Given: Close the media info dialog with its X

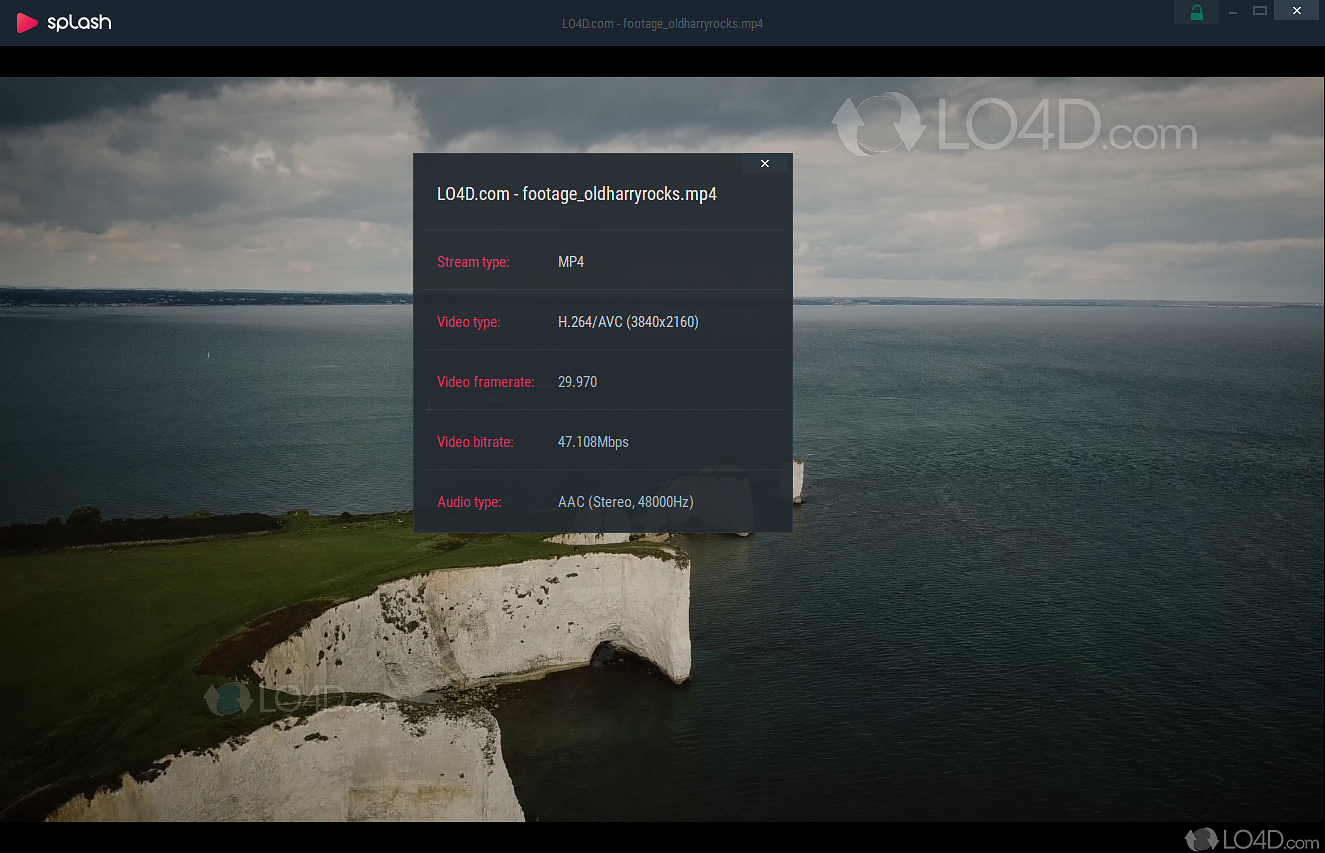Looking at the screenshot, I should [764, 163].
